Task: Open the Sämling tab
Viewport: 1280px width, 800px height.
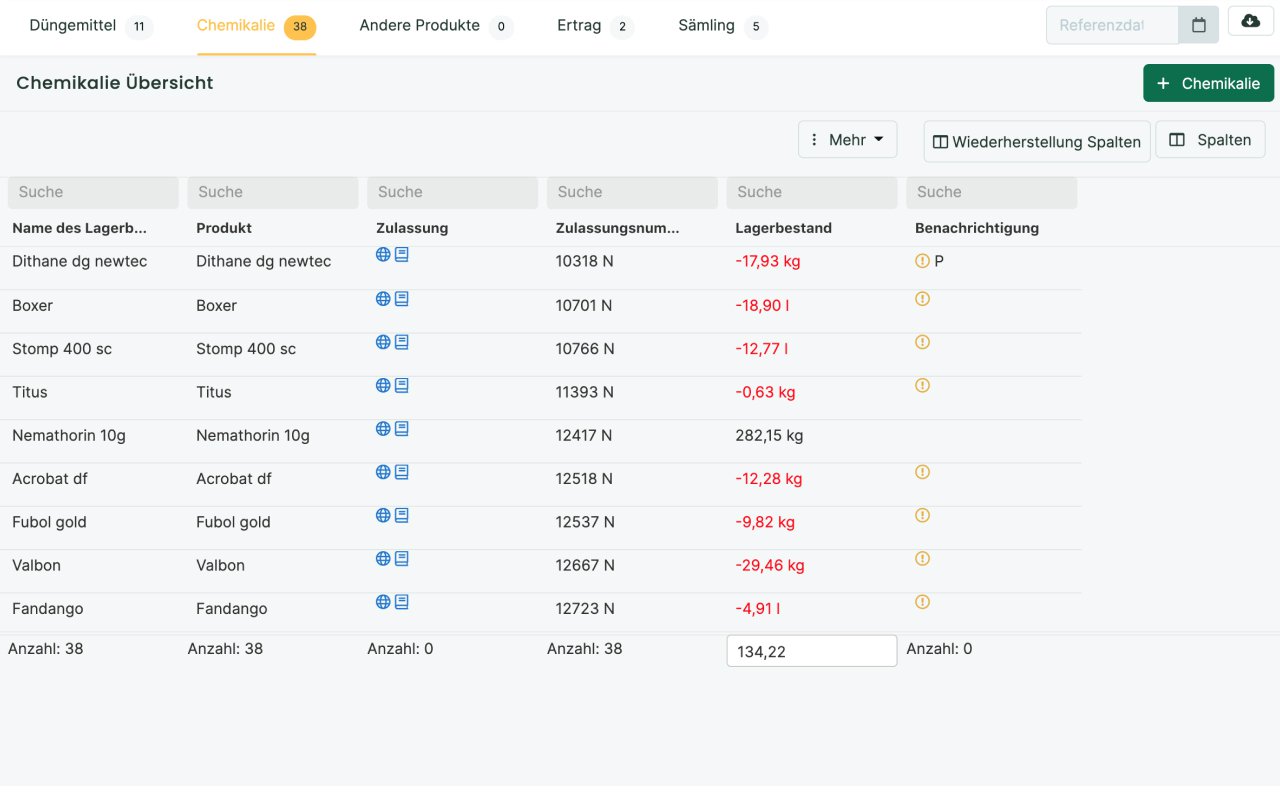Action: (722, 26)
